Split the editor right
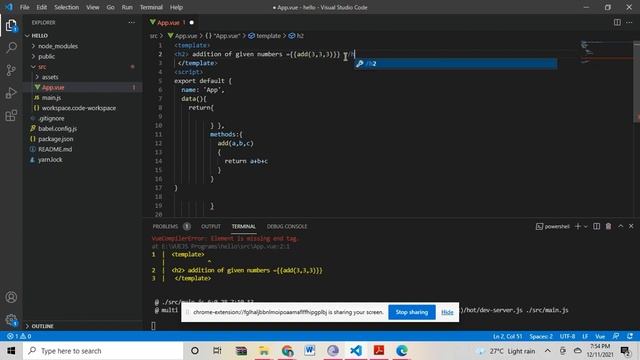Image resolution: width=640 pixels, height=360 pixels. (x=617, y=22)
